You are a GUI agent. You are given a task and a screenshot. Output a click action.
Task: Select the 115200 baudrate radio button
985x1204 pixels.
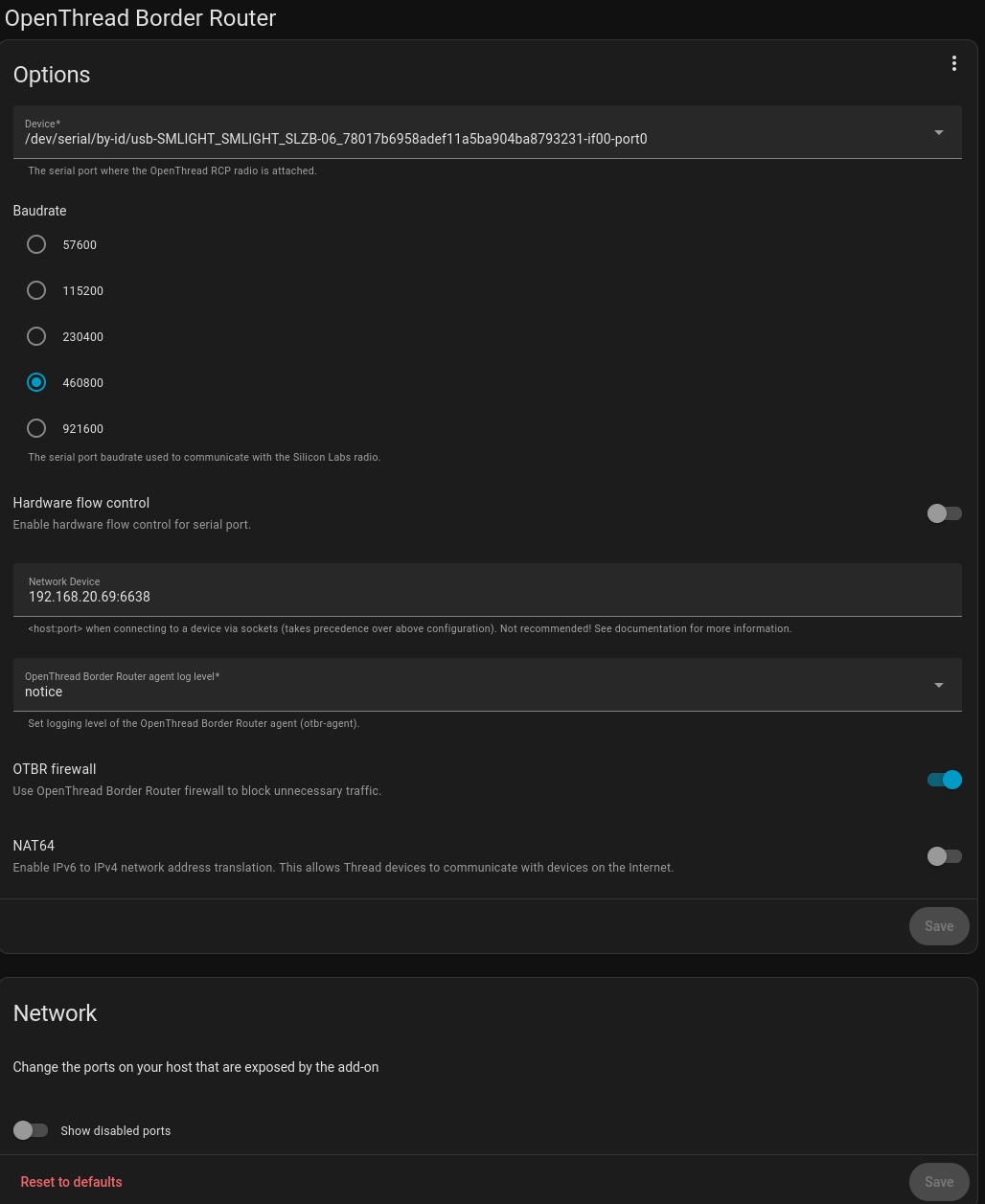click(36, 290)
